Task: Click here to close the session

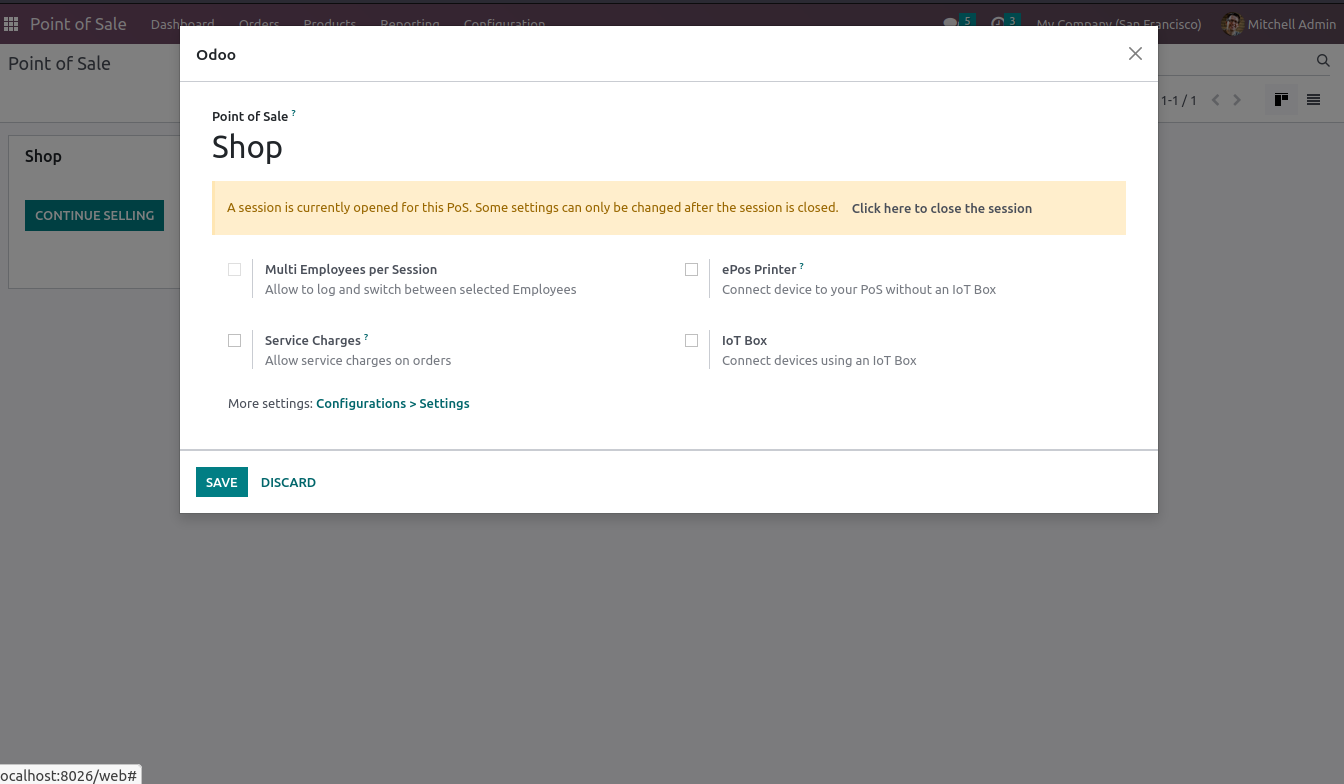Action: pyautogui.click(x=941, y=208)
